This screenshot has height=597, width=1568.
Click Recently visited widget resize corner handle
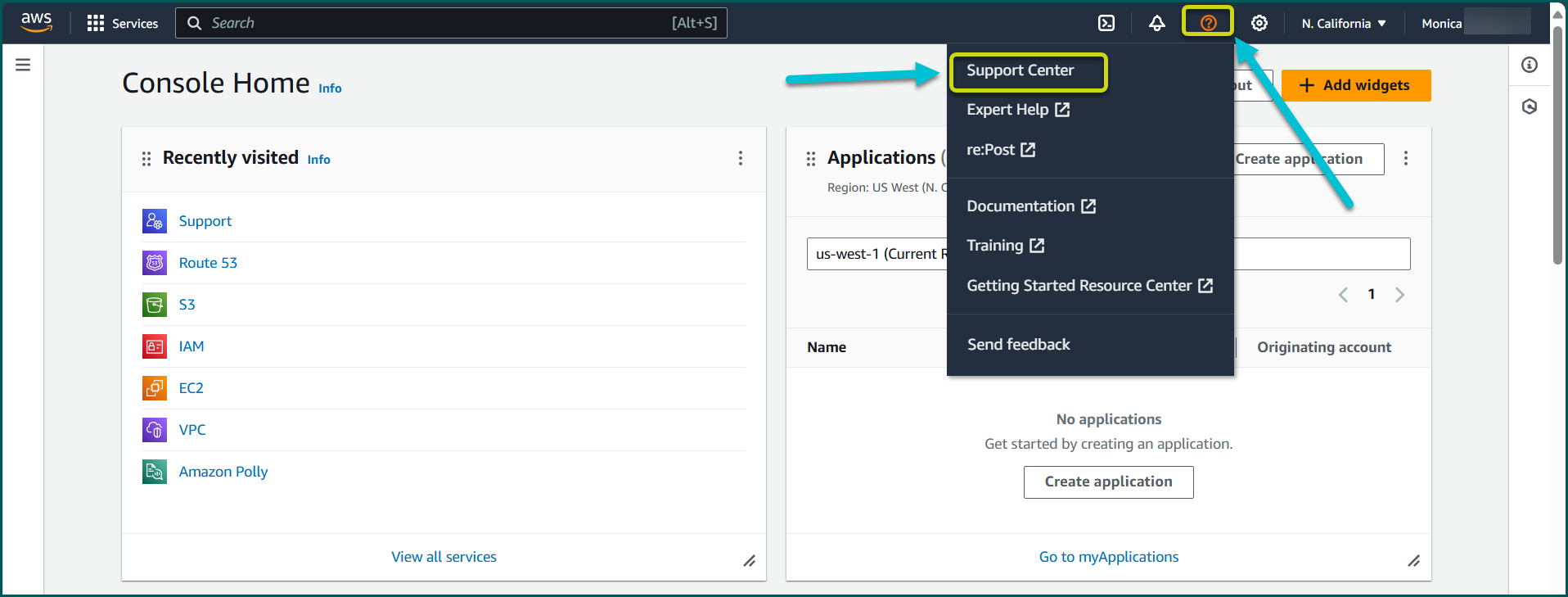[749, 561]
